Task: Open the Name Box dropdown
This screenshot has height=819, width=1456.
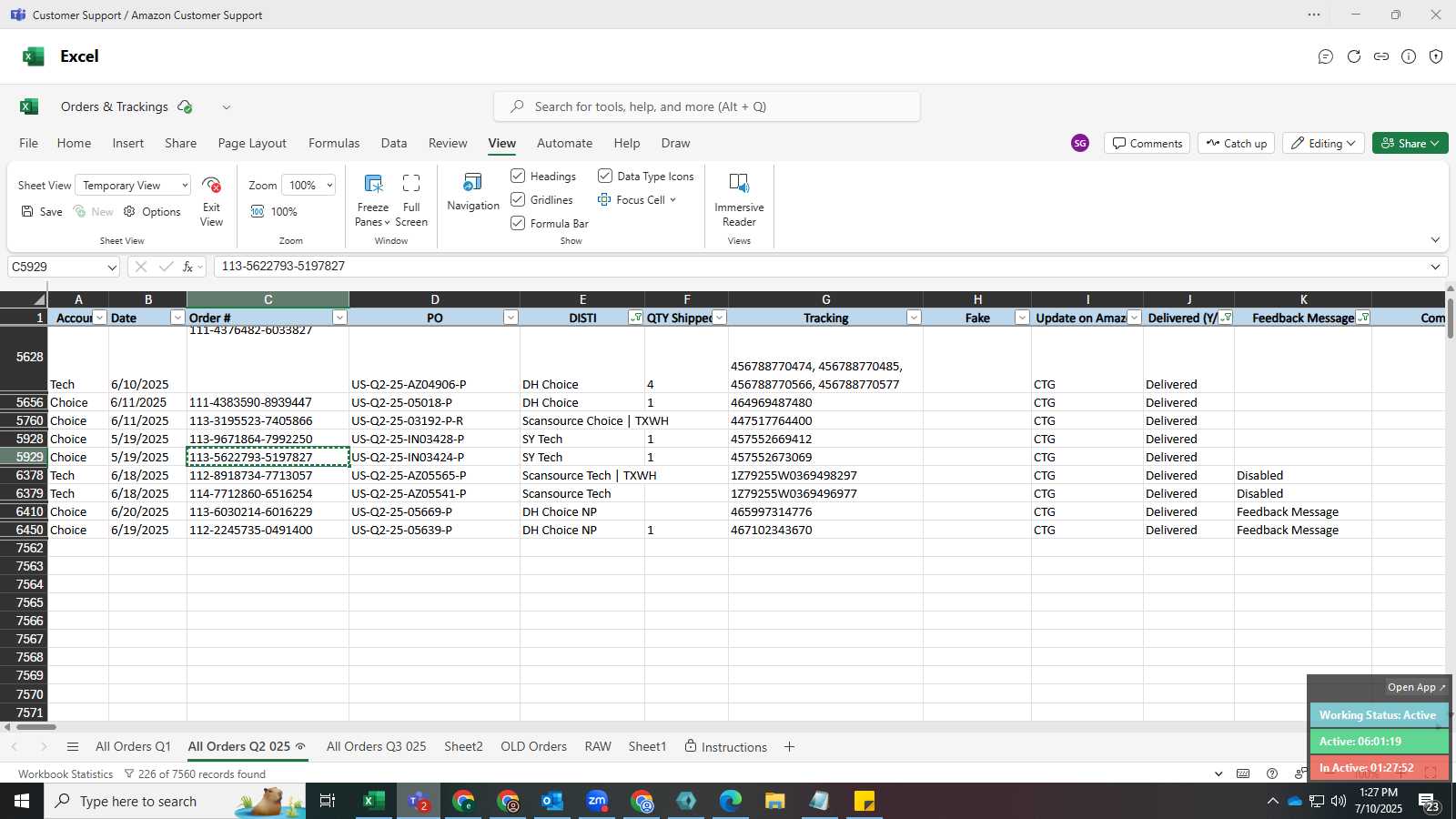Action: [x=112, y=267]
